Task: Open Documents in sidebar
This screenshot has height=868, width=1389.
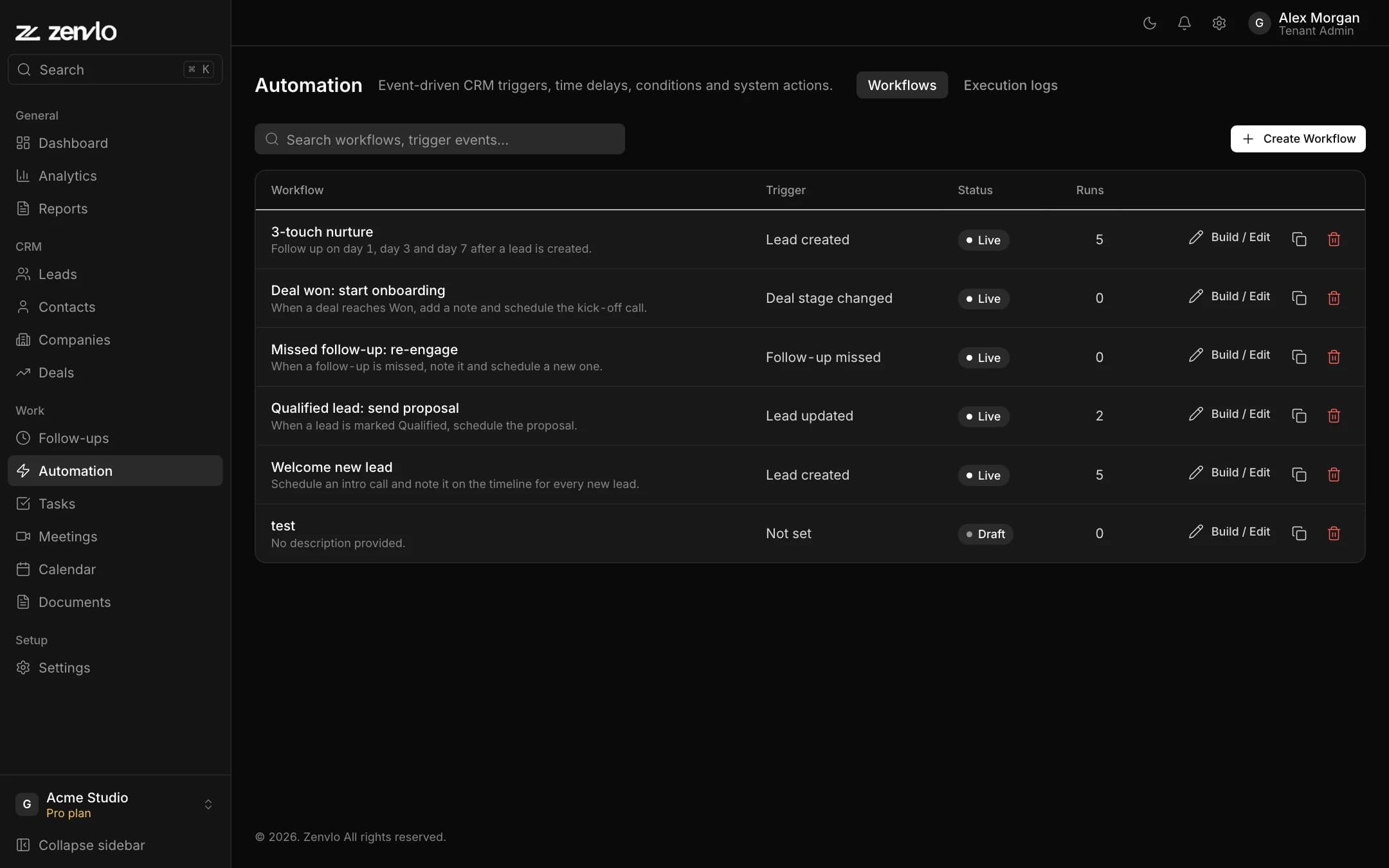Action: tap(115, 602)
